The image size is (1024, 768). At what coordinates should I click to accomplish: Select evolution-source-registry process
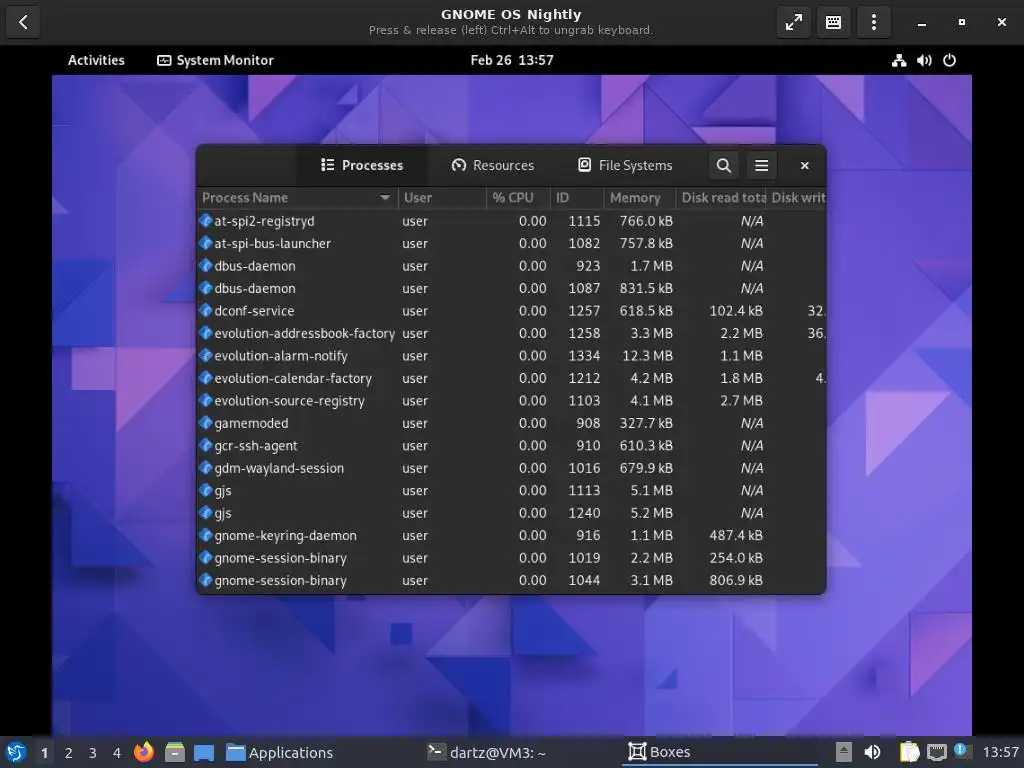511,400
